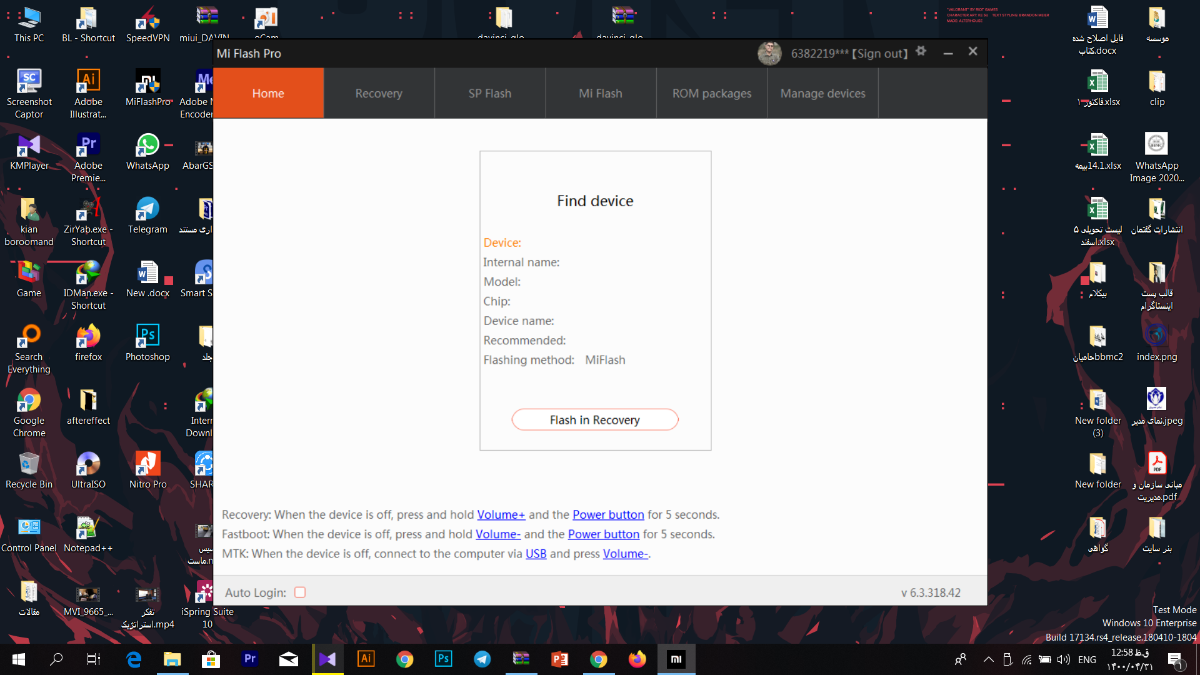
Task: Open the Windows Start menu
Action: tap(18, 659)
